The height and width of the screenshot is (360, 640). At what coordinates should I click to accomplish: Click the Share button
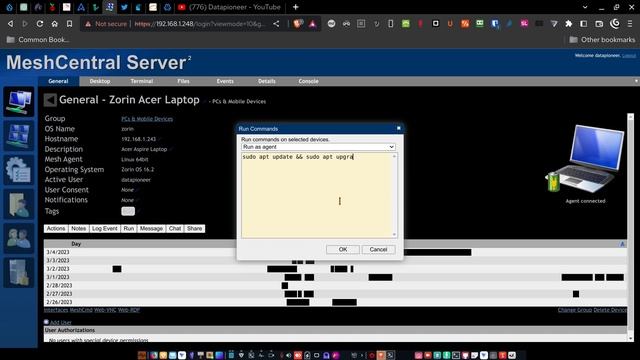[x=195, y=229]
